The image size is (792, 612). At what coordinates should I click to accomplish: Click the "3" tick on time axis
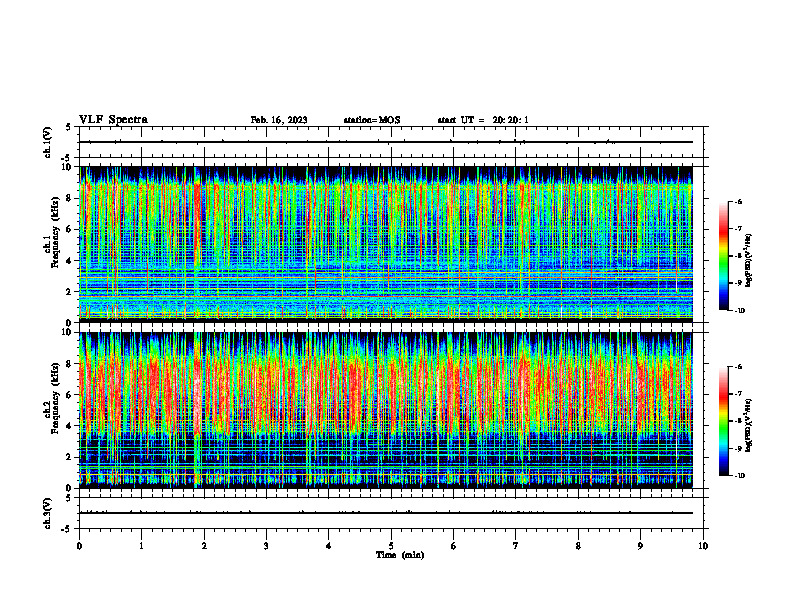pos(266,546)
